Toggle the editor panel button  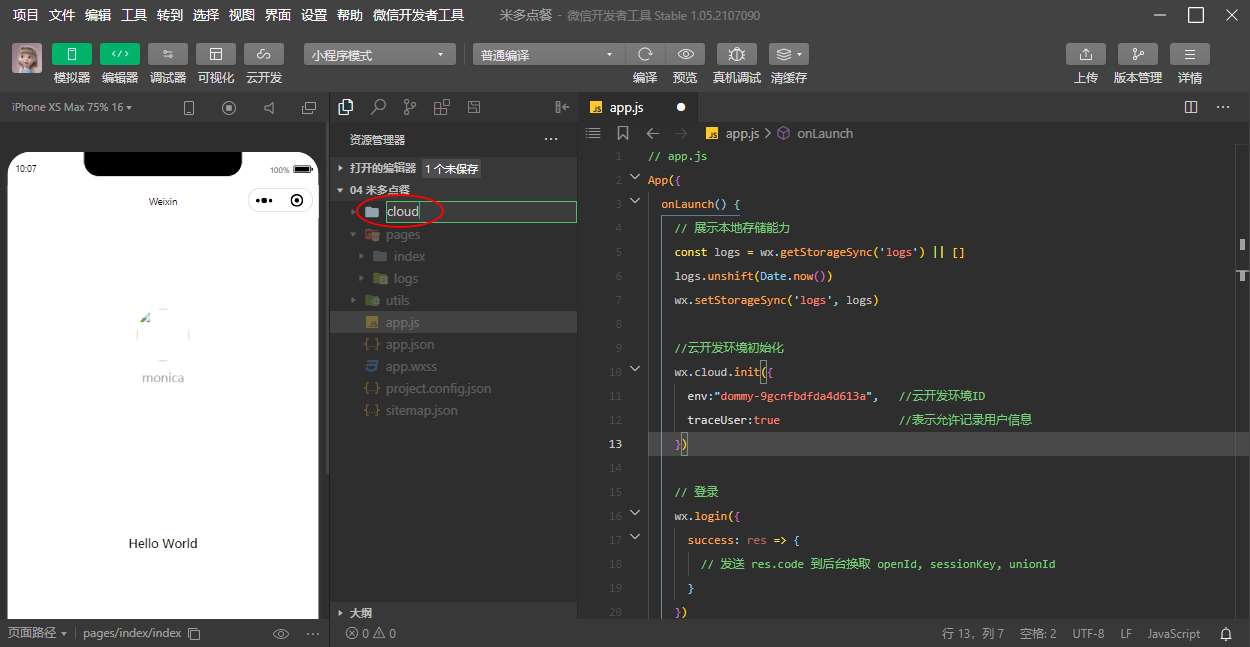click(x=120, y=54)
